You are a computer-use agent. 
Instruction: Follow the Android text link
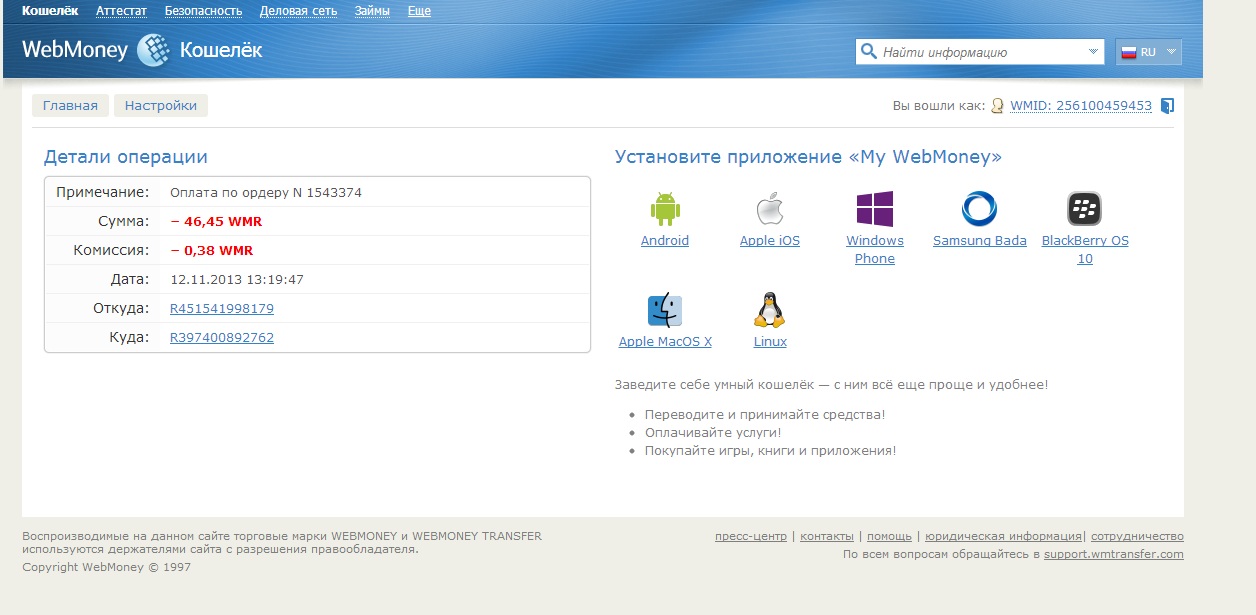tap(665, 240)
